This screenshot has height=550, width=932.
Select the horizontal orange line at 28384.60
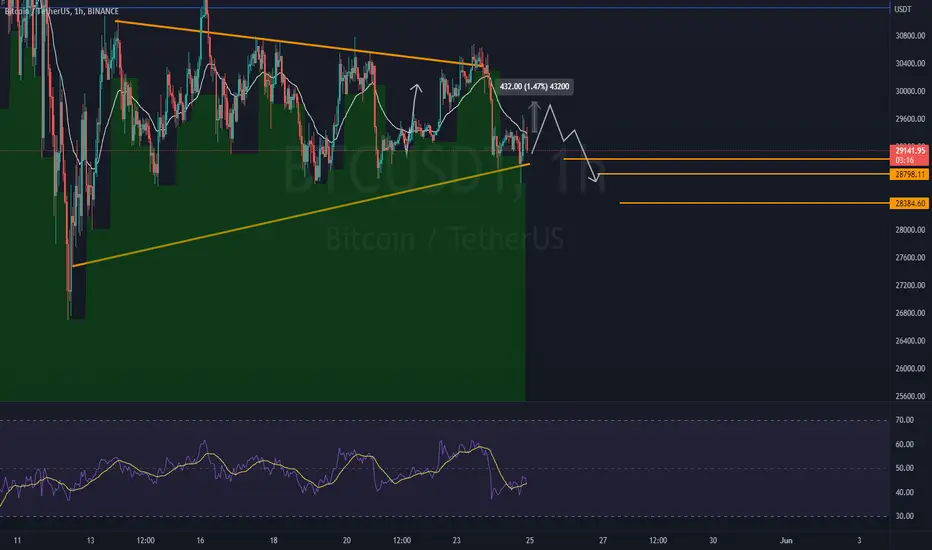(754, 203)
